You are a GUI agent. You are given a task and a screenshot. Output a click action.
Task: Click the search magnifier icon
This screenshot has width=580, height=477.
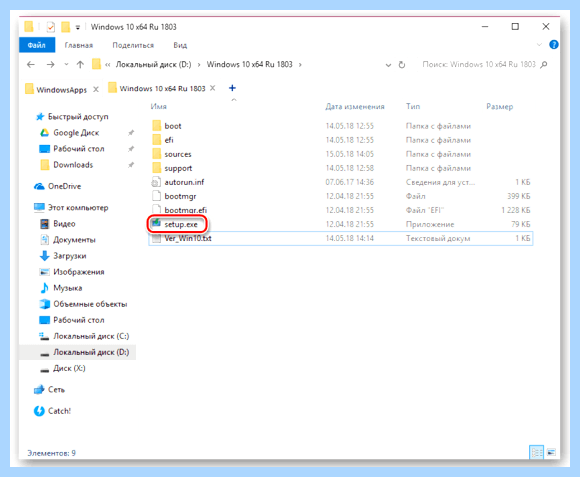544,65
